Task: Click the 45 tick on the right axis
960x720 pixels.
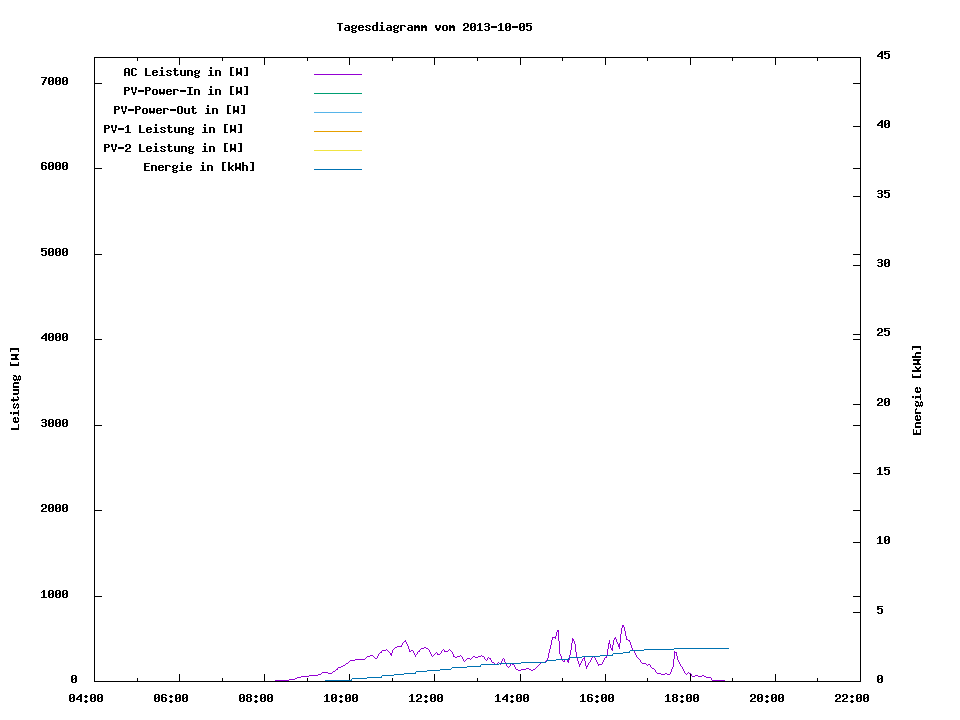Action: pos(883,55)
